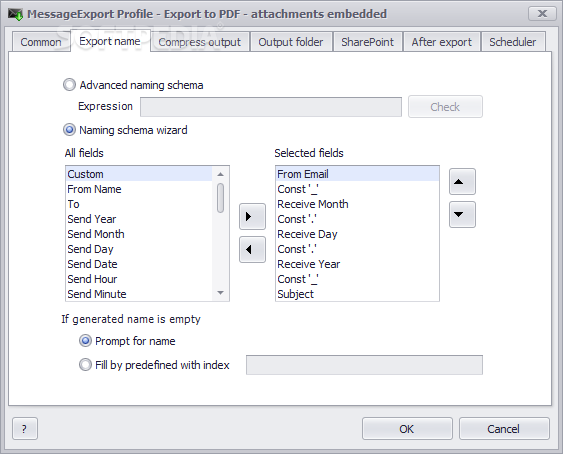Select To in All fields list
Viewport: 563px width, 454px height.
coord(139,204)
